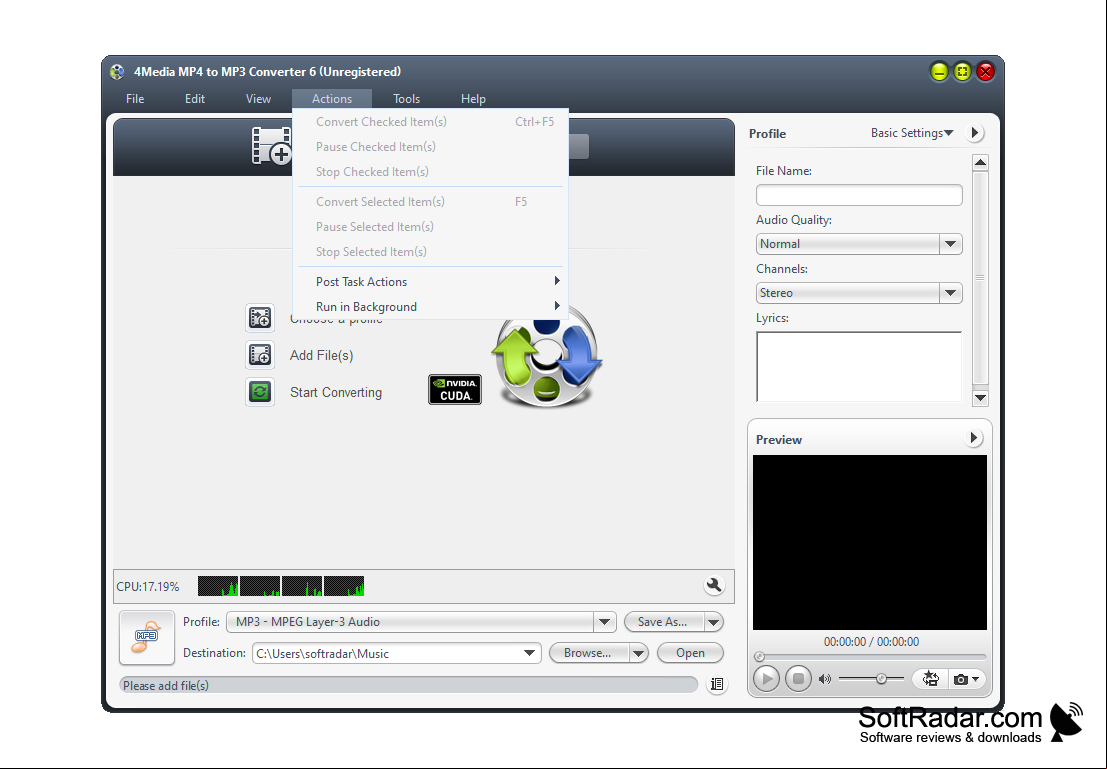Open the MP3 profile dropdown arrow

pos(604,622)
